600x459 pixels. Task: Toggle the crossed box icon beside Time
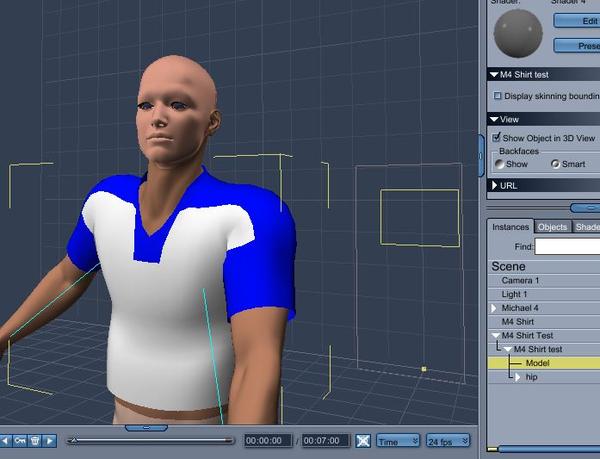click(x=363, y=441)
